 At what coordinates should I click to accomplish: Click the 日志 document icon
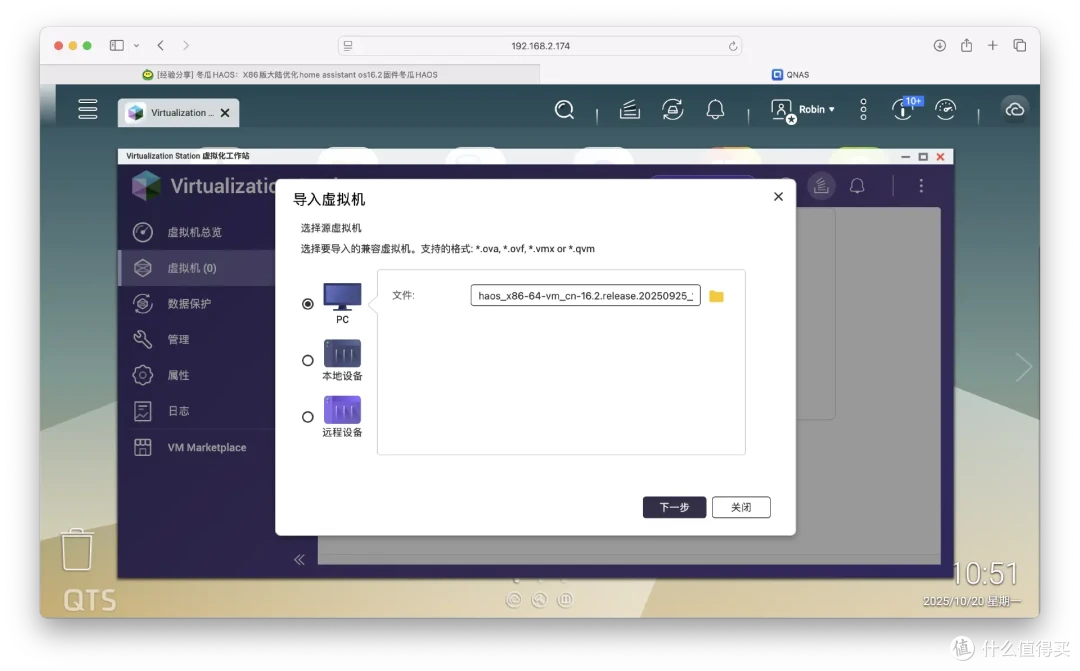[143, 411]
